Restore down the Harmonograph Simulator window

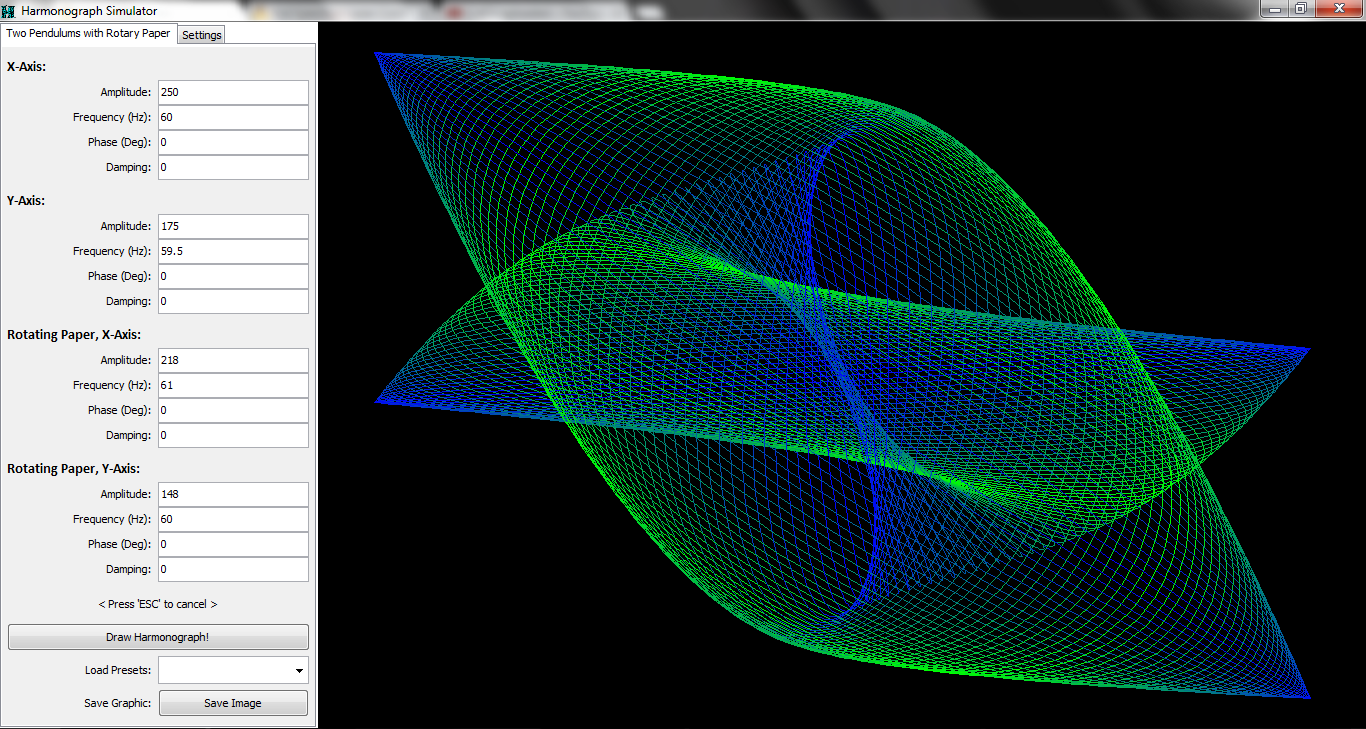point(1300,8)
